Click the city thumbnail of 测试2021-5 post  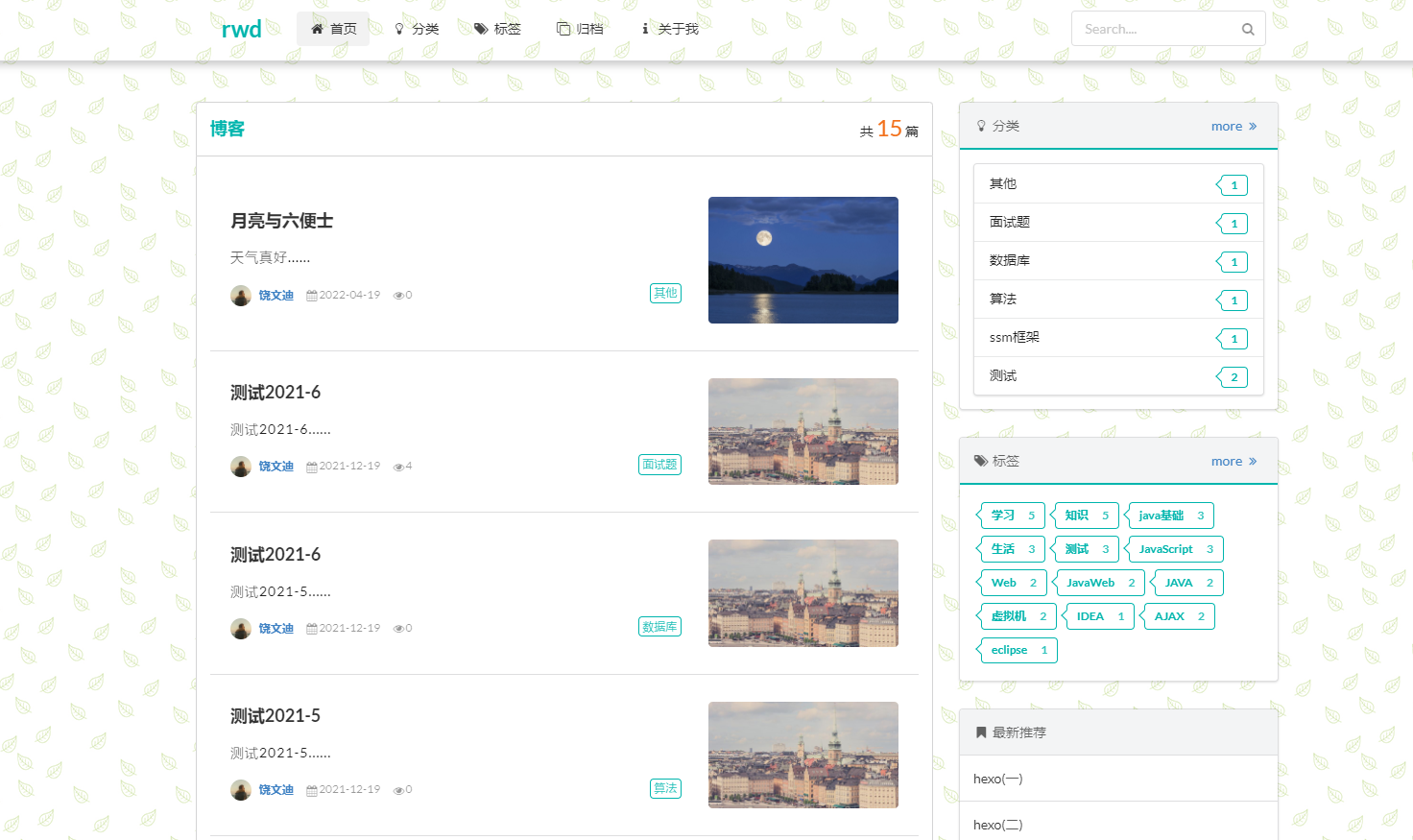tap(803, 755)
